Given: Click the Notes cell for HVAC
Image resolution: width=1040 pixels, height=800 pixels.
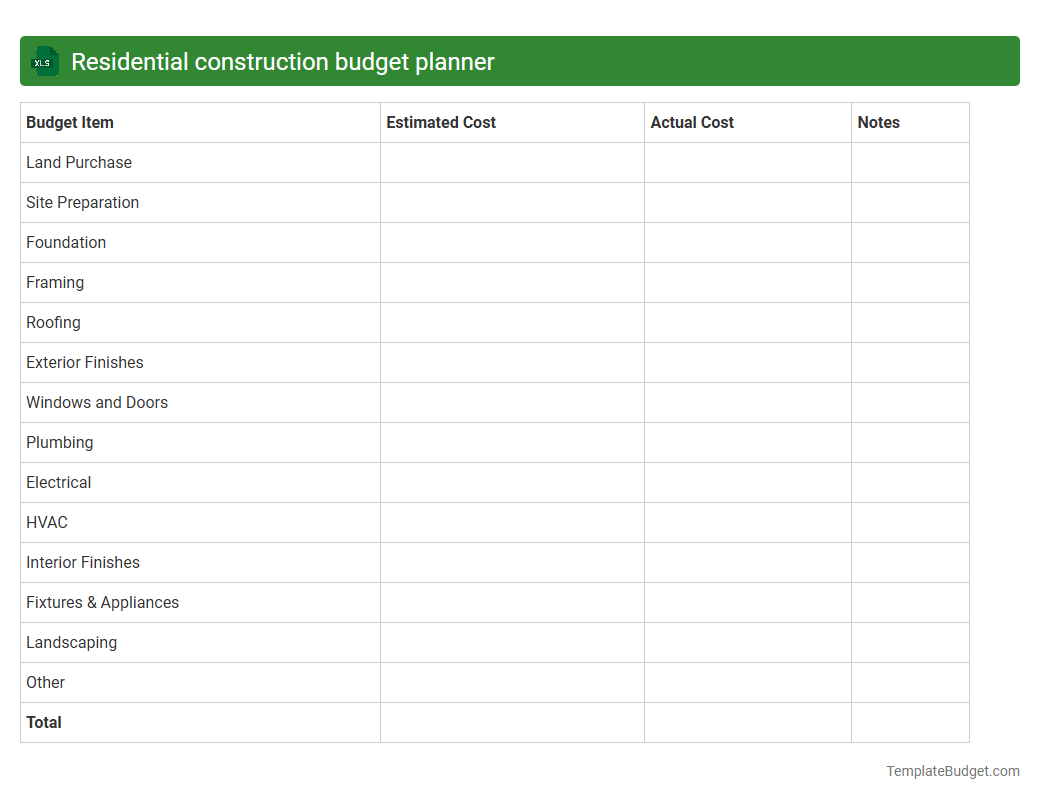Looking at the screenshot, I should click(909, 522).
